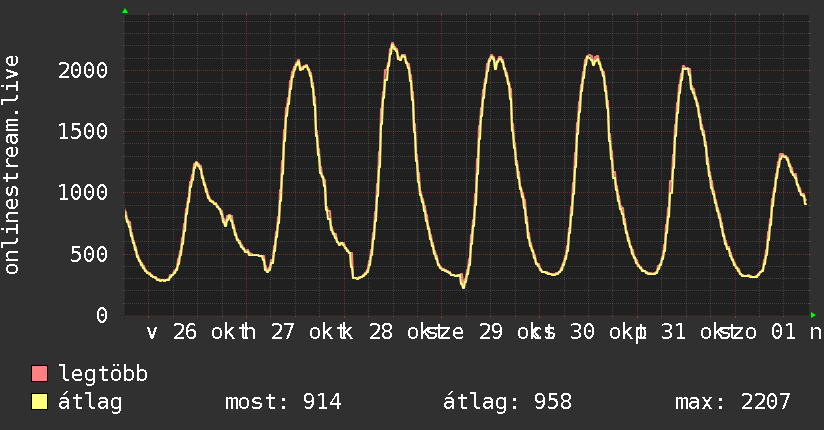Click the 'max: 2207' statistic
Viewport: 824px width, 430px height.
(733, 402)
